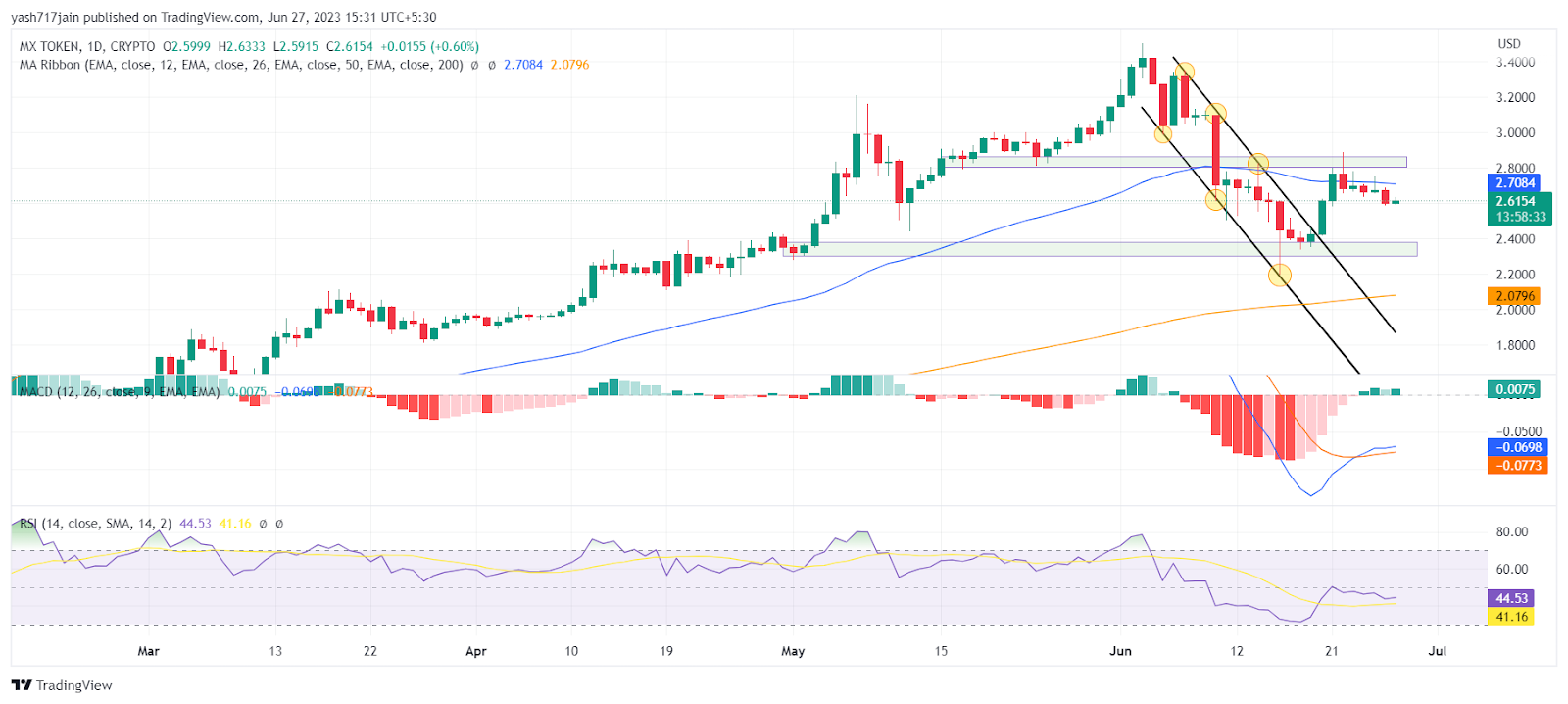Screen dimensions: 1568x704
Task: Click the close price C2.6154 in header
Action: pos(350,46)
